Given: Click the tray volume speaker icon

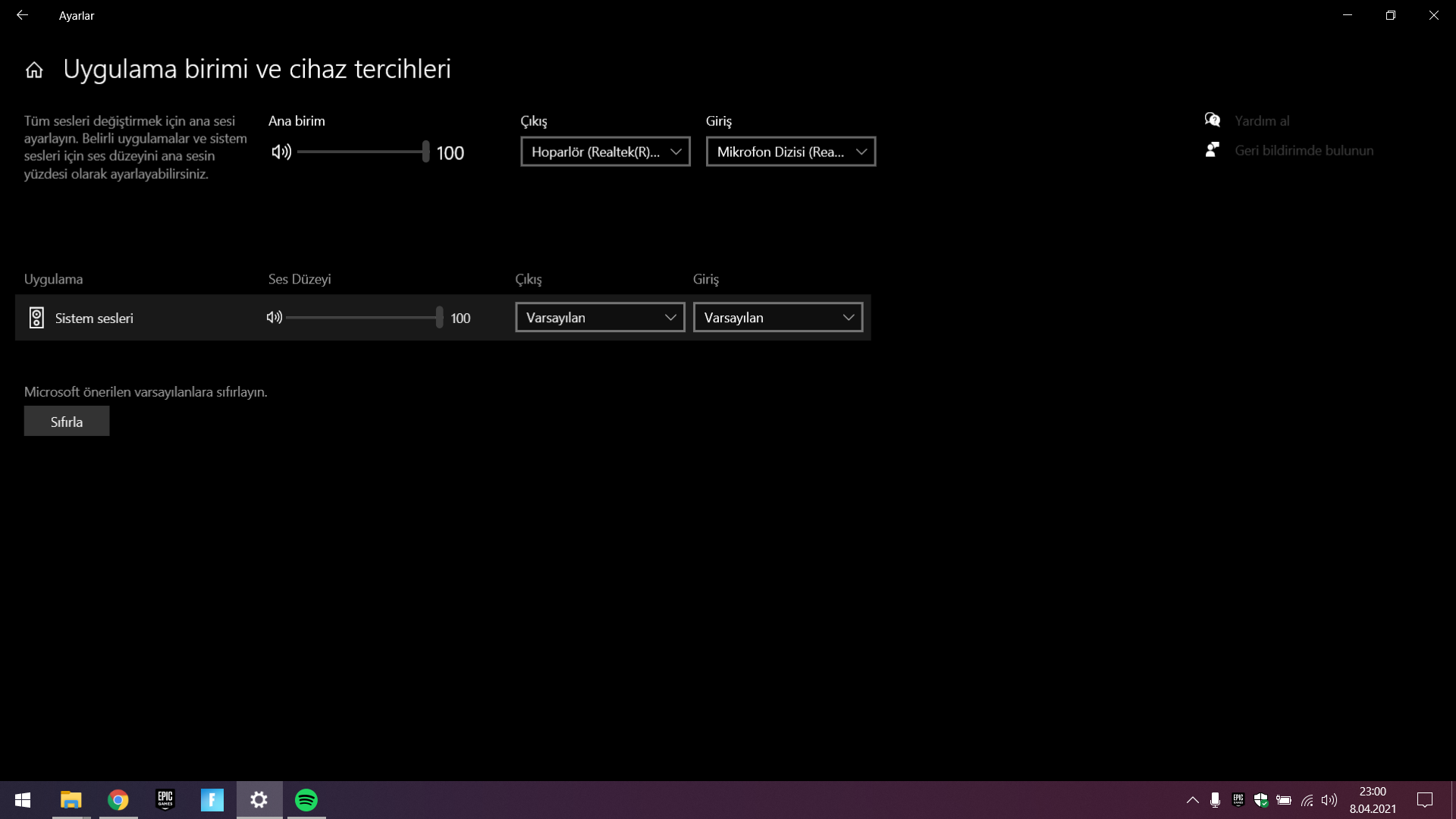Looking at the screenshot, I should [1329, 800].
